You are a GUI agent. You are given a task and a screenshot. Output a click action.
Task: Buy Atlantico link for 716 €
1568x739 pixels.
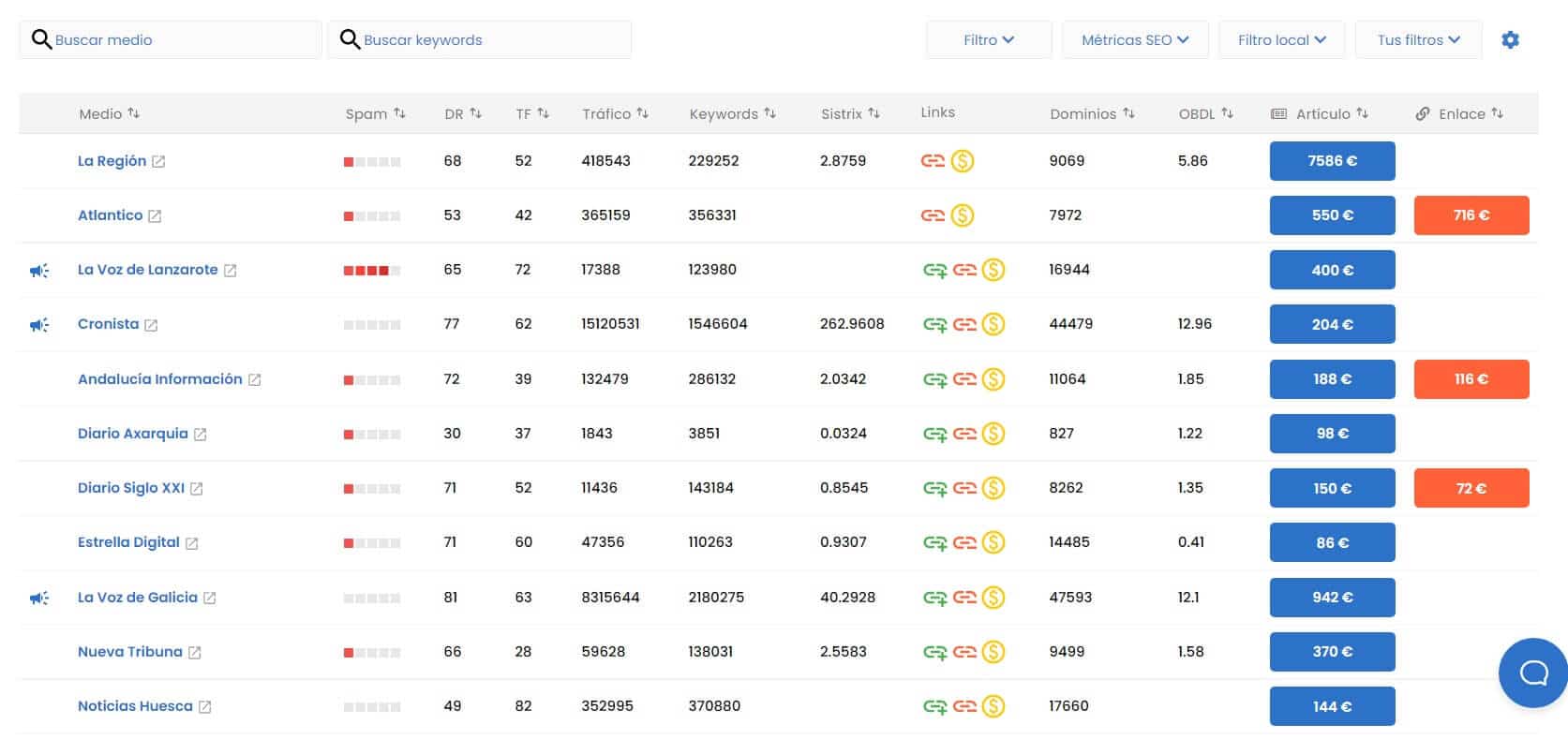tap(1471, 215)
